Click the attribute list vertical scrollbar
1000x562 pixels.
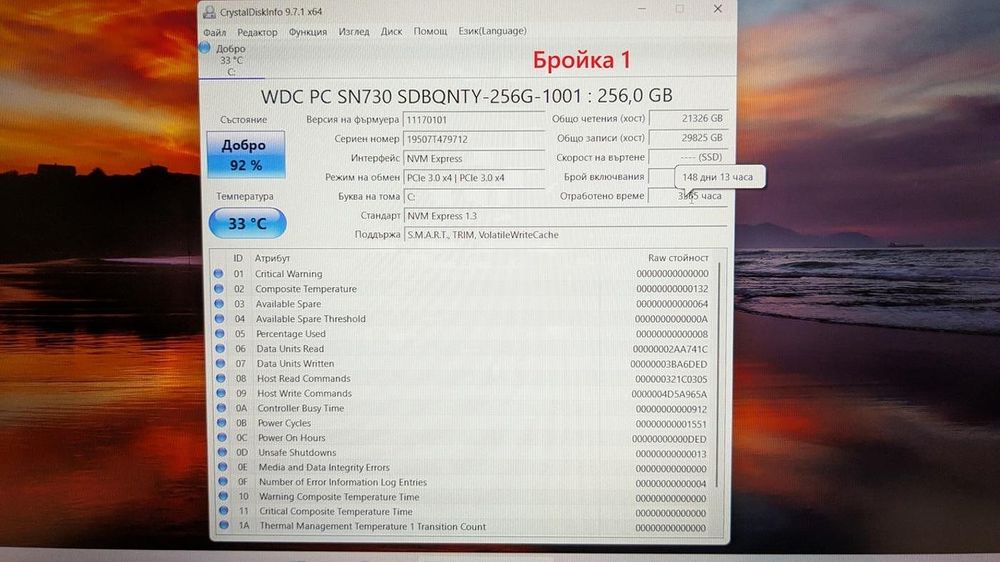(x=719, y=373)
